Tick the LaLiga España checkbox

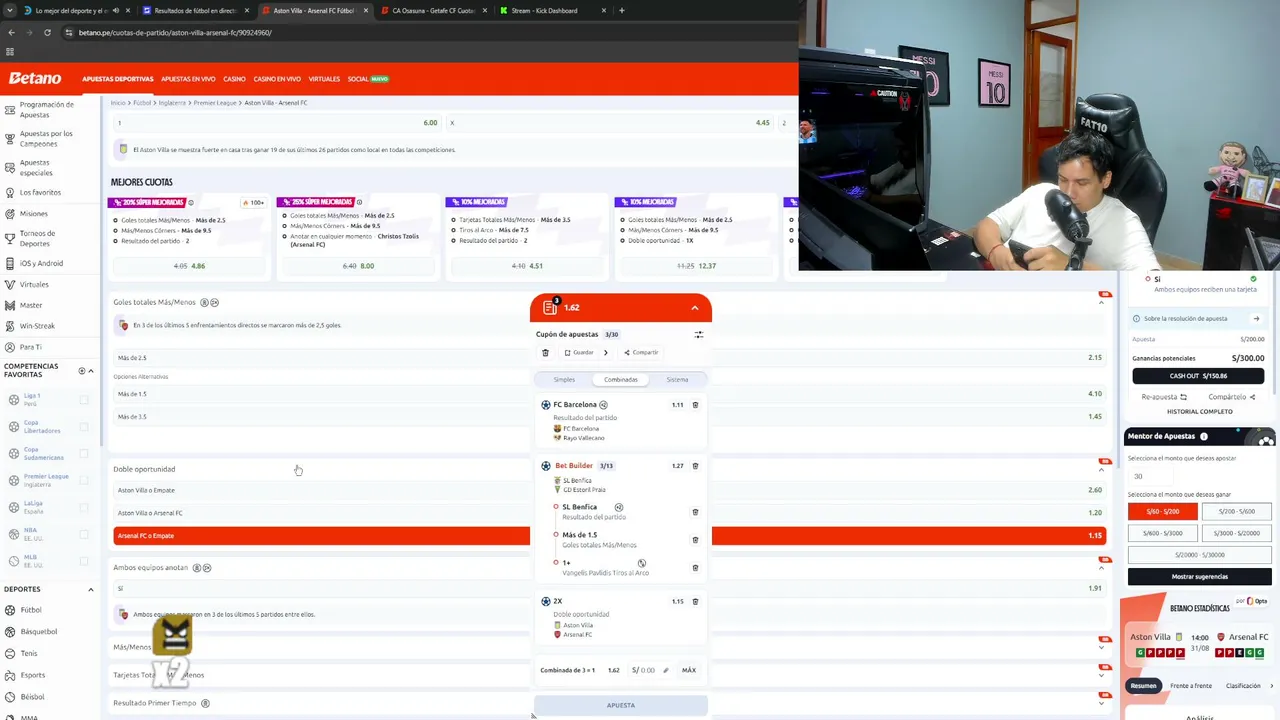tap(84, 508)
